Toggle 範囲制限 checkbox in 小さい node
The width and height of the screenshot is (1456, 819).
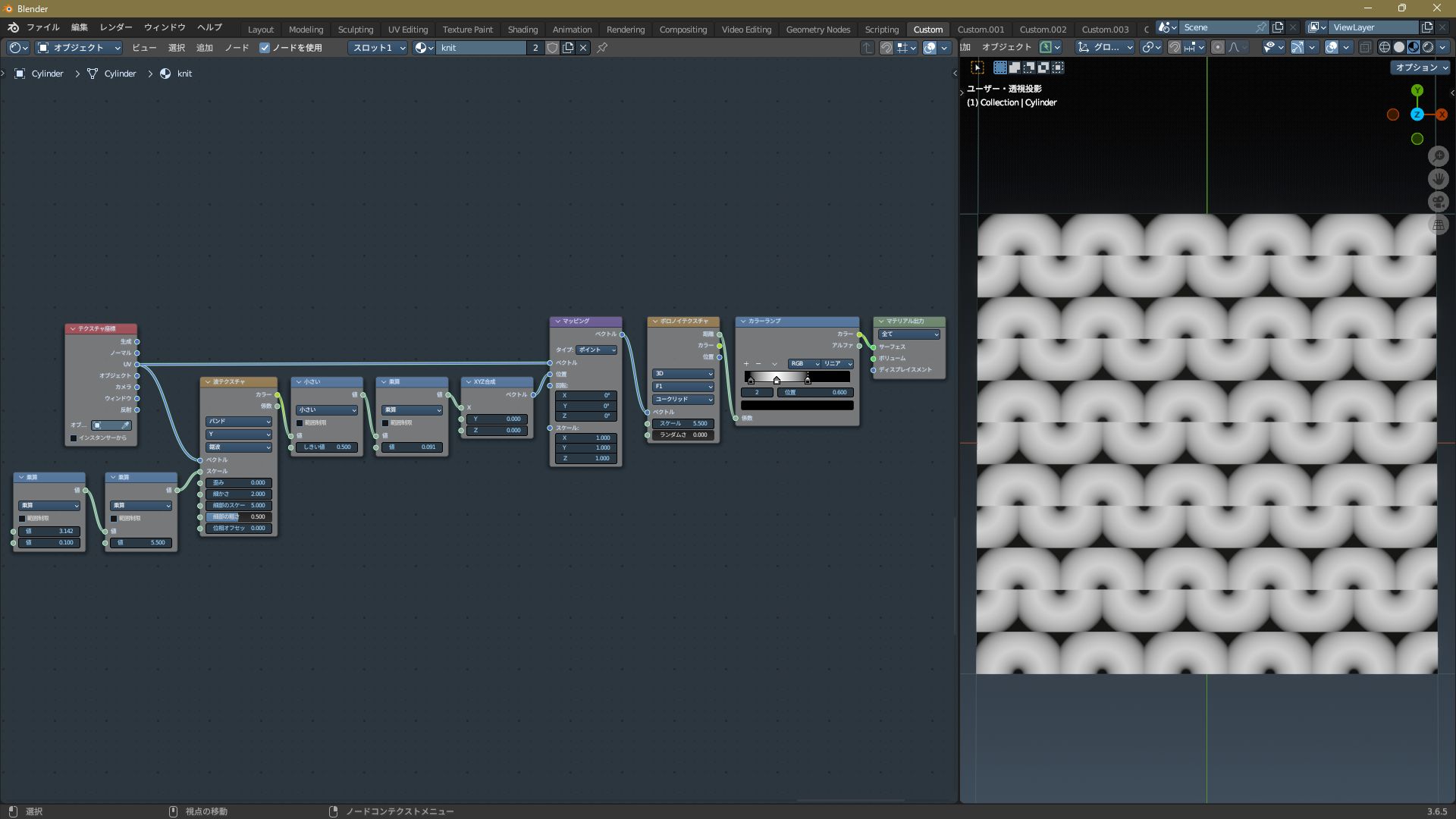(x=300, y=423)
